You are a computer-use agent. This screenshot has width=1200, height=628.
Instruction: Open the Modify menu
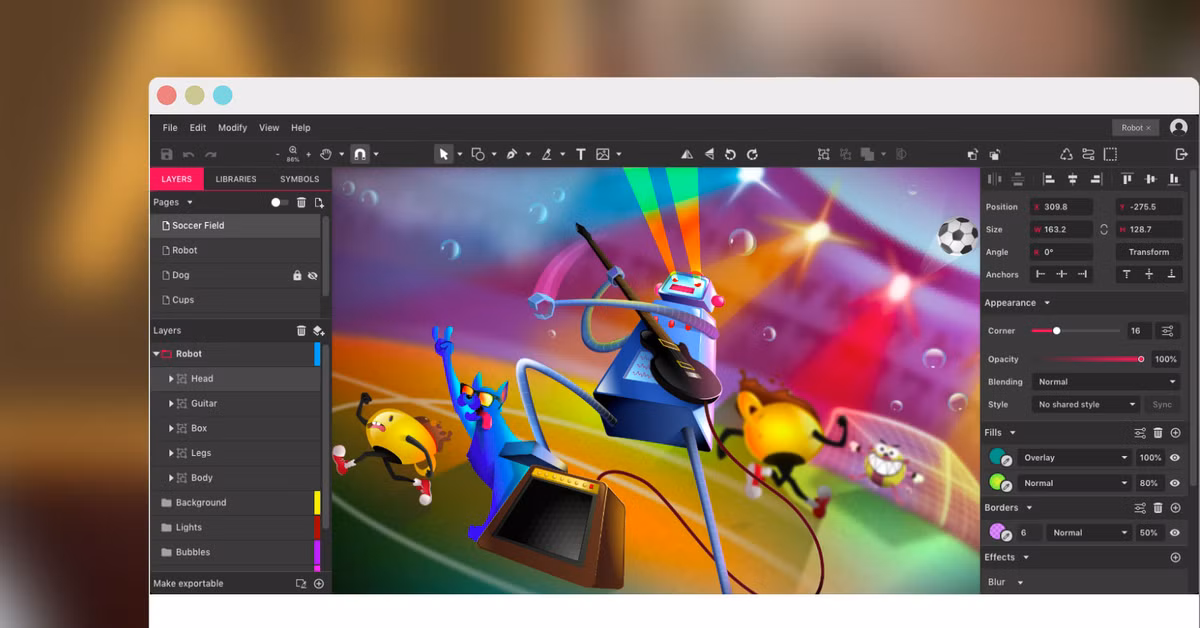pyautogui.click(x=232, y=127)
